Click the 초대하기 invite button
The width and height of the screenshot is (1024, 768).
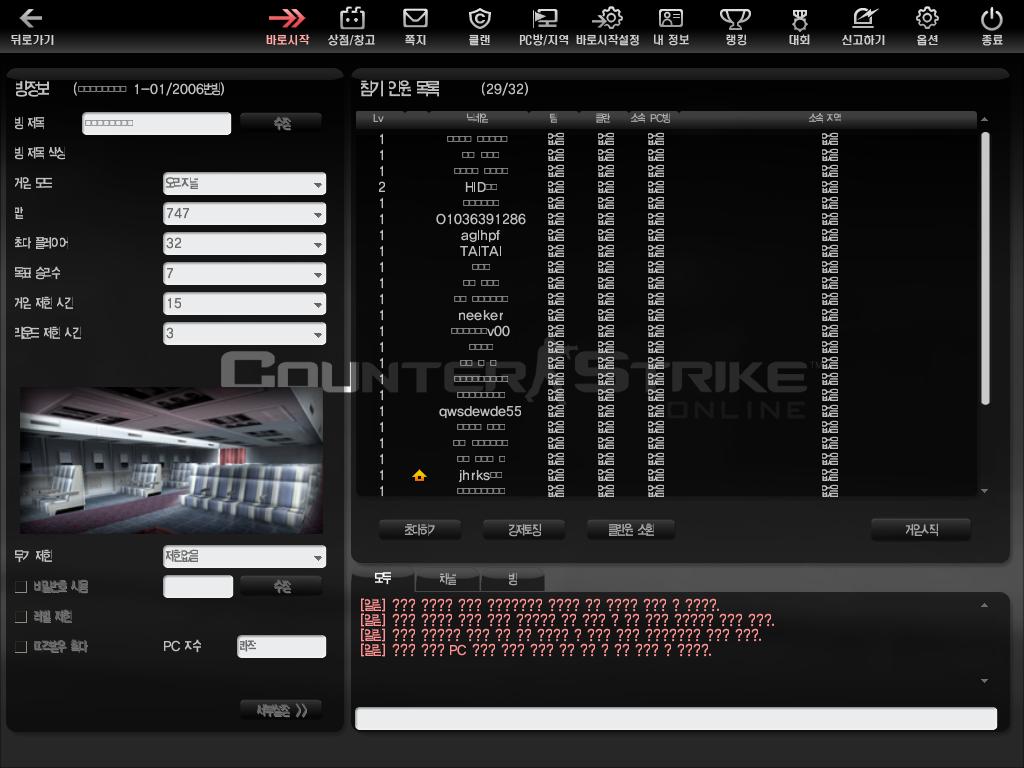420,530
